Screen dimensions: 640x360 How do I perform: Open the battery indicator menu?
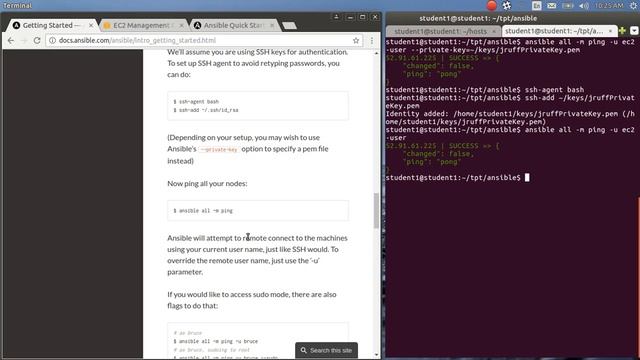pos(568,6)
